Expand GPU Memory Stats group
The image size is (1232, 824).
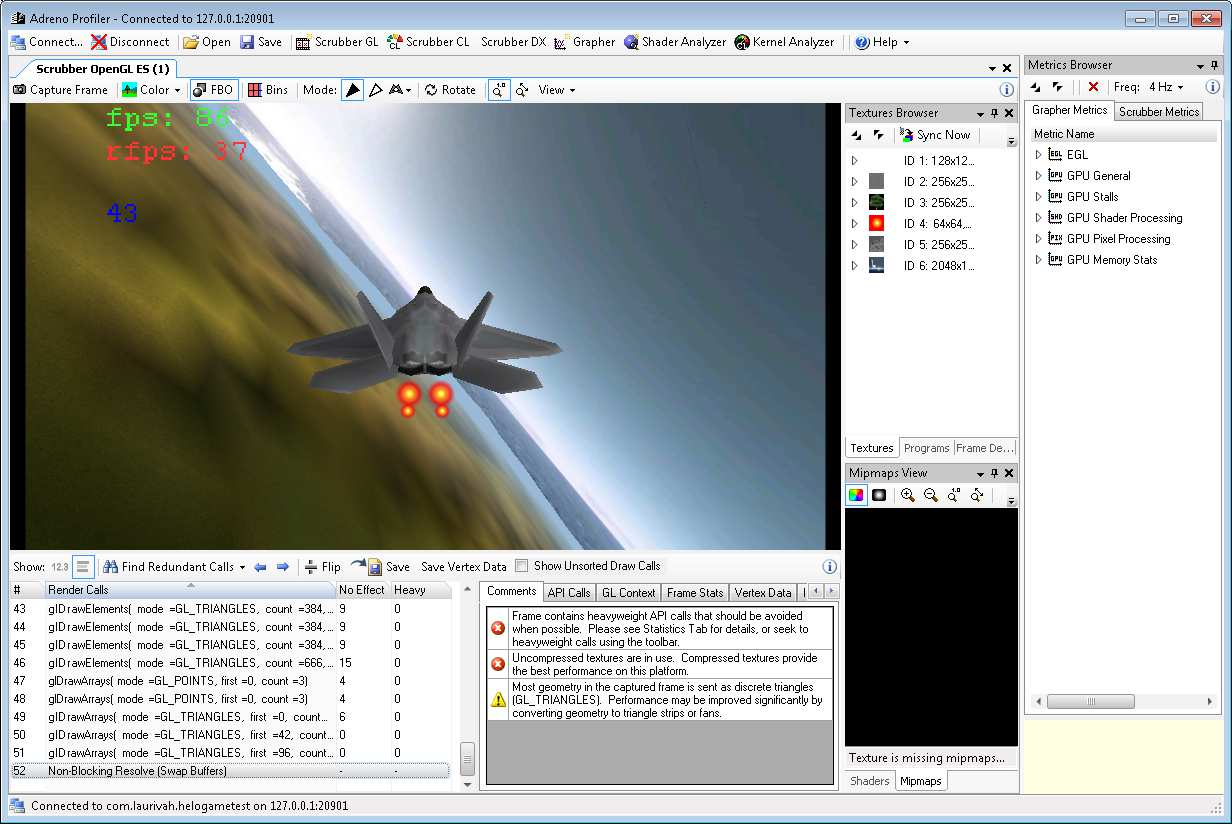click(1039, 260)
